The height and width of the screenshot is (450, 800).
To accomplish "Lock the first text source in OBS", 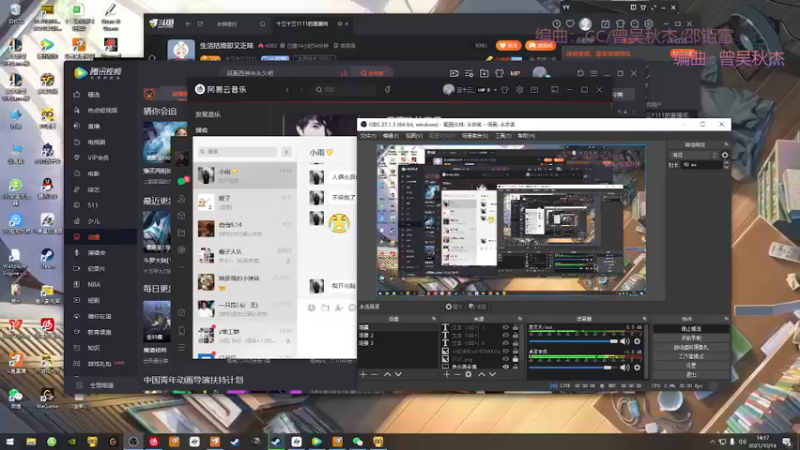I will (515, 328).
